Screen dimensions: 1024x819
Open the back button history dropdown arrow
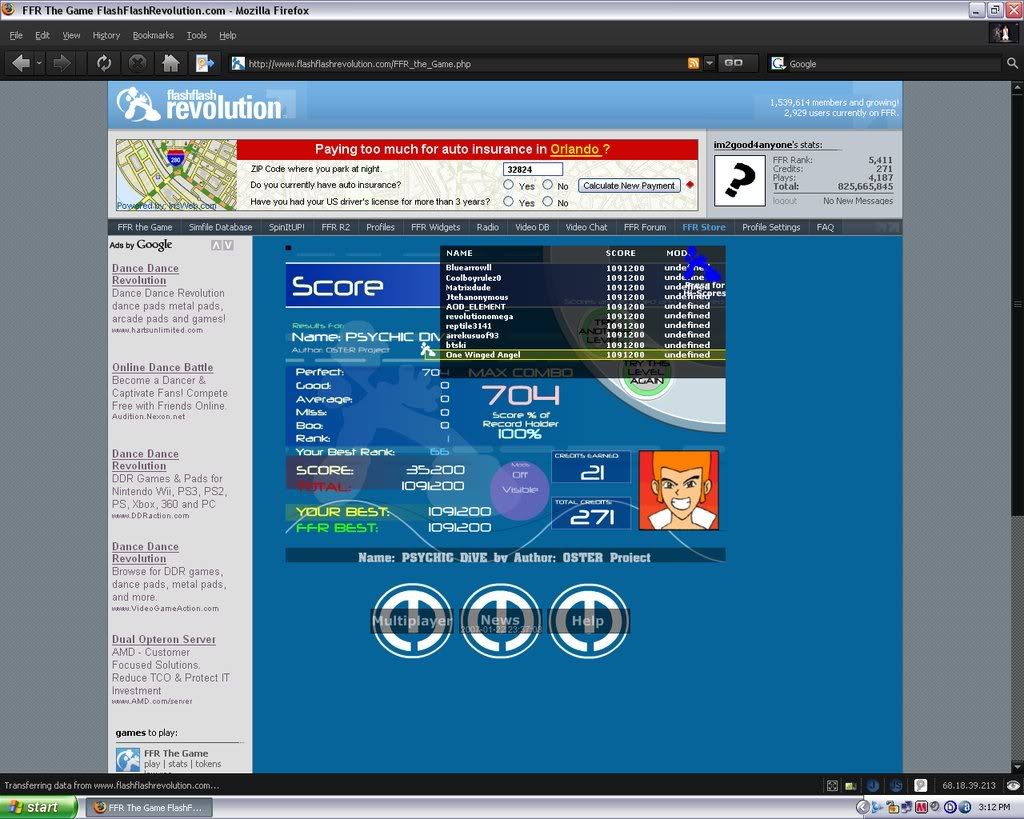click(39, 63)
